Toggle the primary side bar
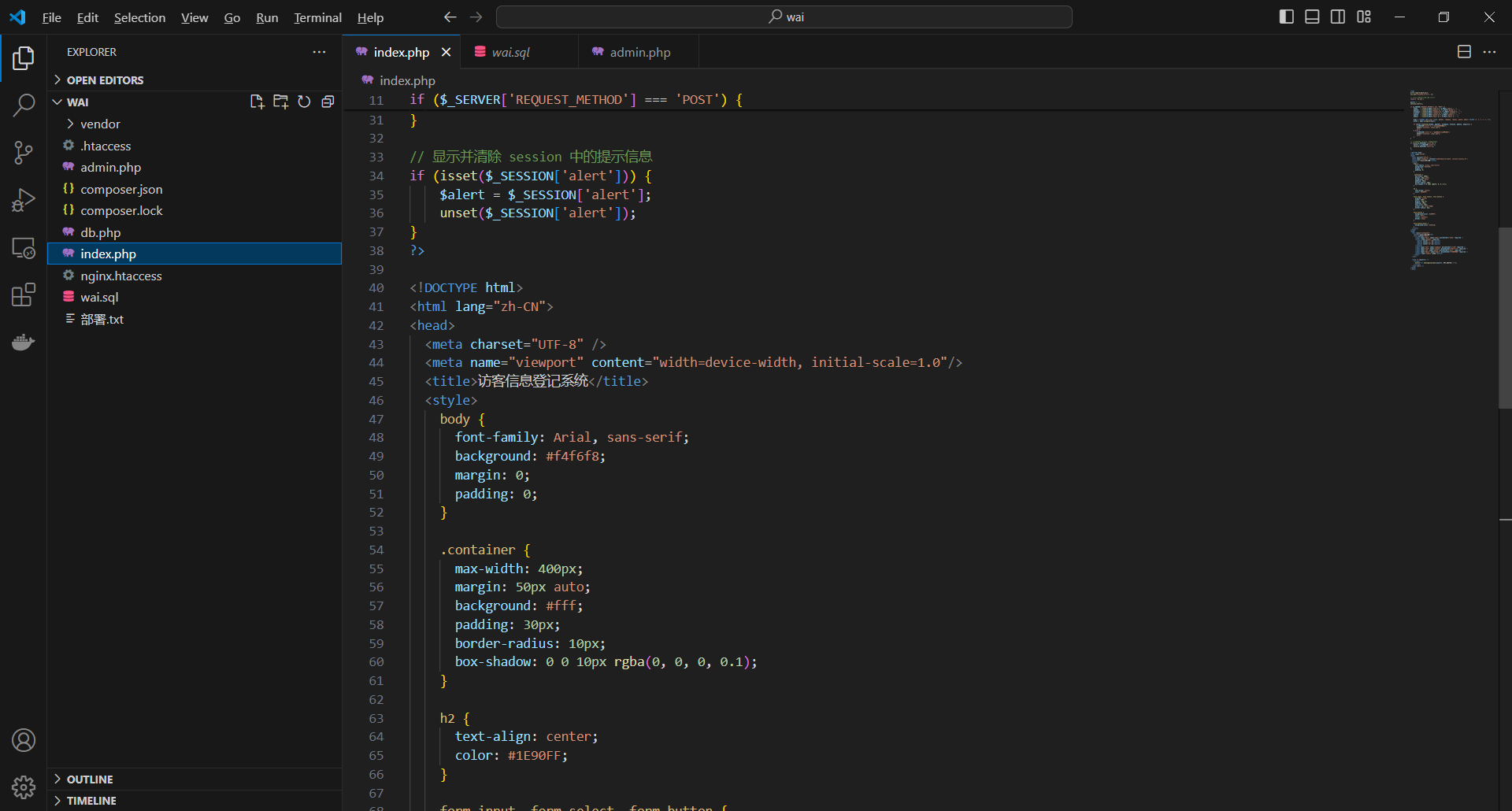This screenshot has width=1512, height=811. click(x=1287, y=17)
